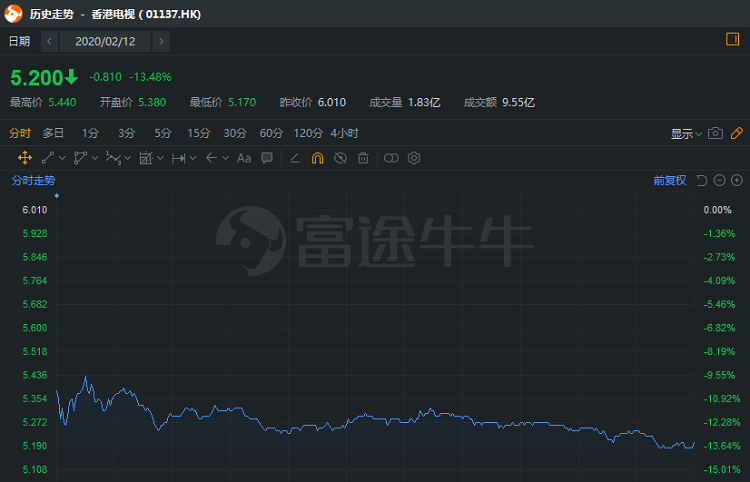Select the Aa text annotation tool

244,158
